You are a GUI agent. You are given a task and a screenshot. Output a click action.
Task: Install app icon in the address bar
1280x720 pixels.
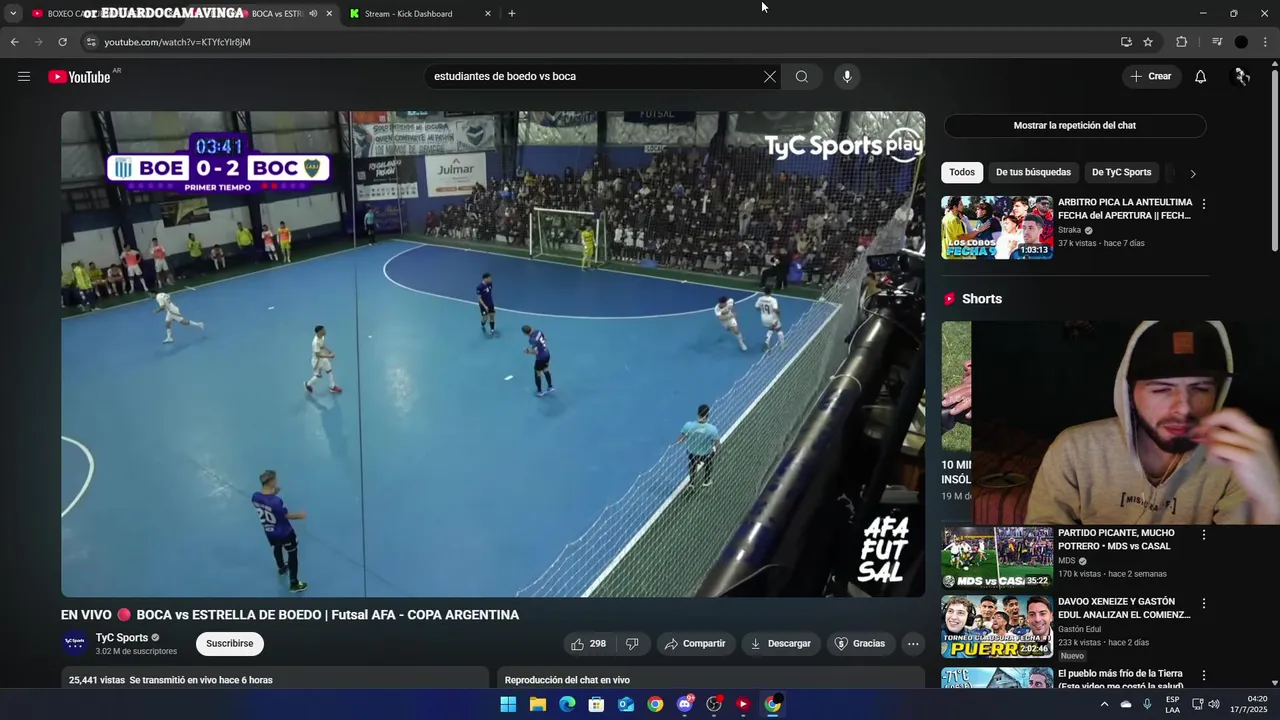pos(1126,42)
